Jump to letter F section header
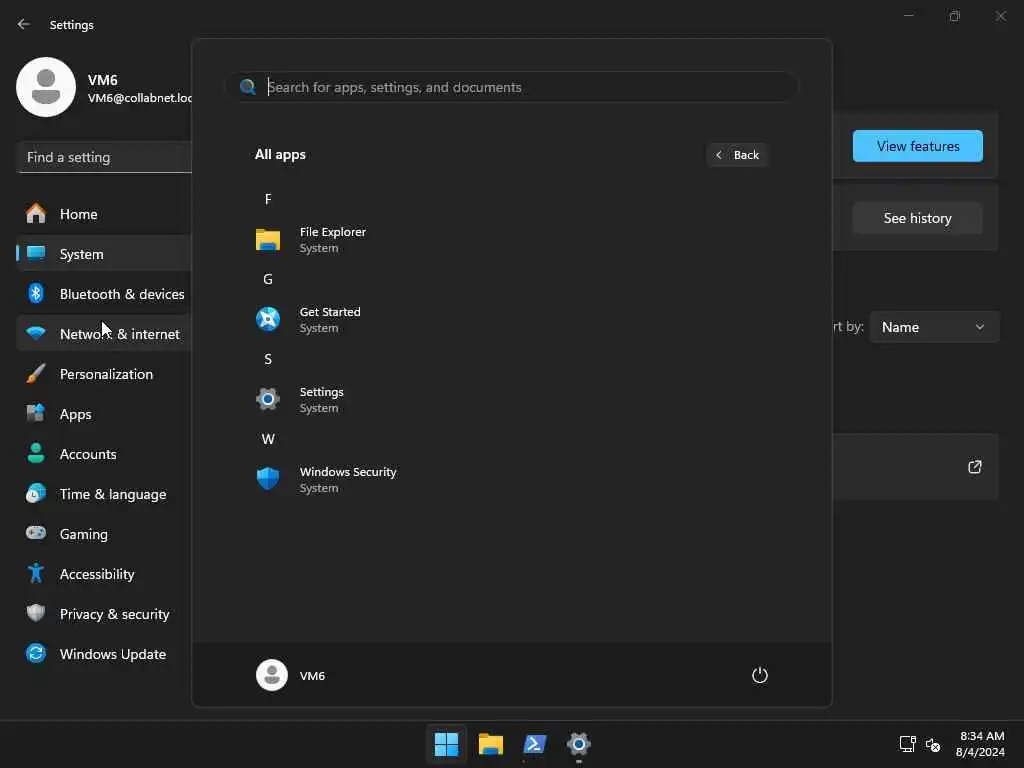 coord(268,199)
